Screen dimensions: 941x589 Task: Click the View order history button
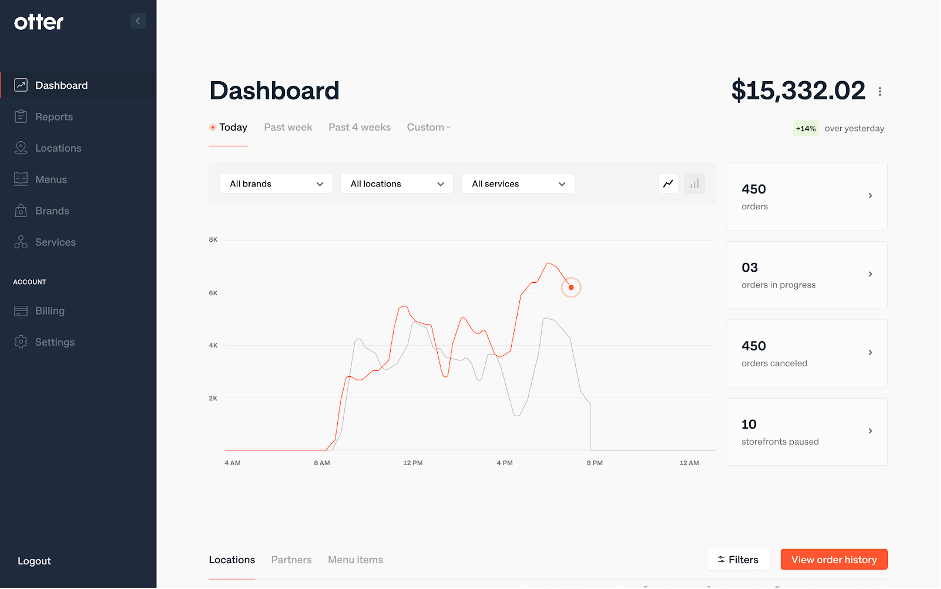click(833, 559)
